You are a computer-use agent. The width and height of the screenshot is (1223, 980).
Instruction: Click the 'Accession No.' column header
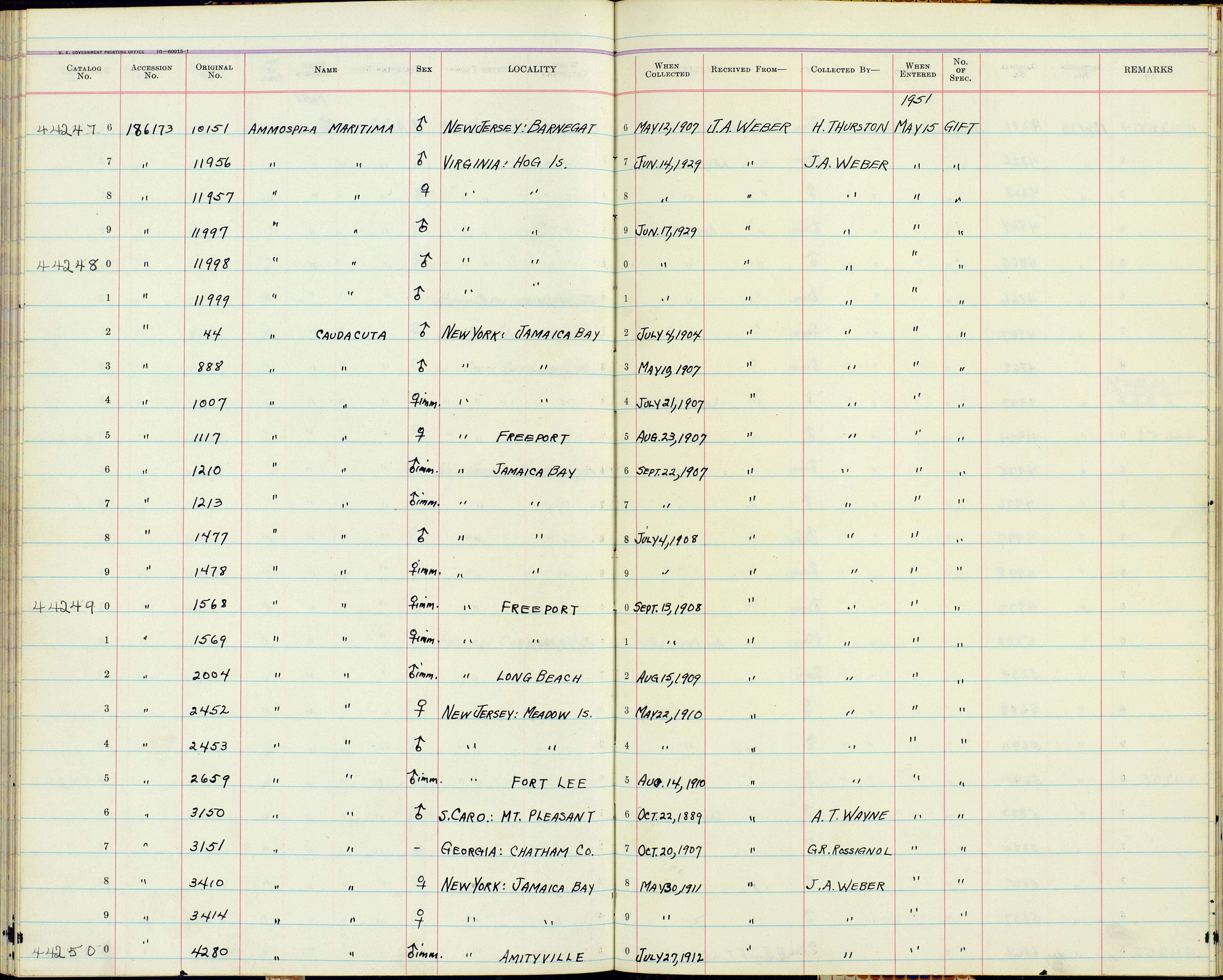click(x=152, y=72)
